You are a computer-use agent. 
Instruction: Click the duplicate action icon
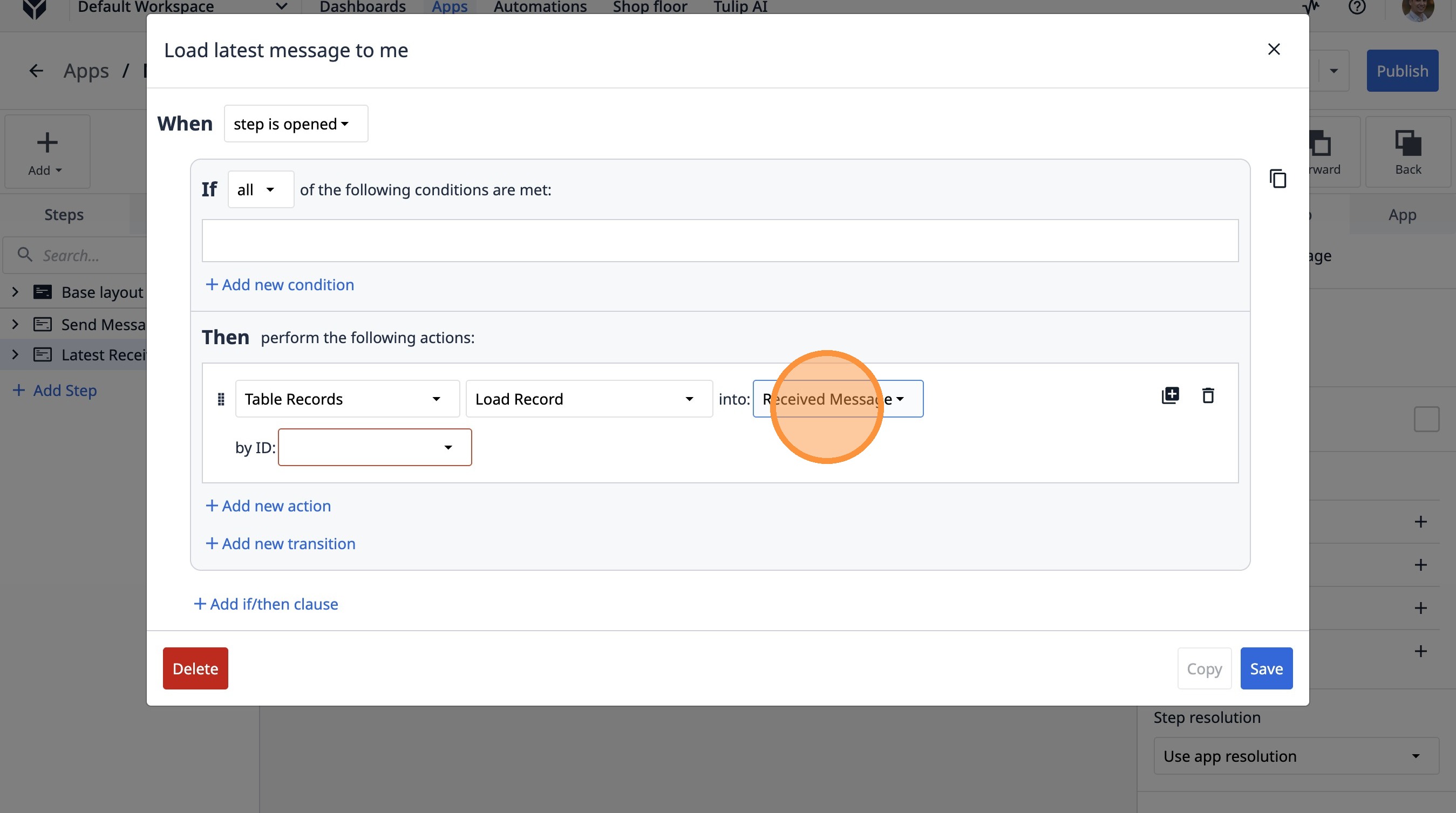1170,395
